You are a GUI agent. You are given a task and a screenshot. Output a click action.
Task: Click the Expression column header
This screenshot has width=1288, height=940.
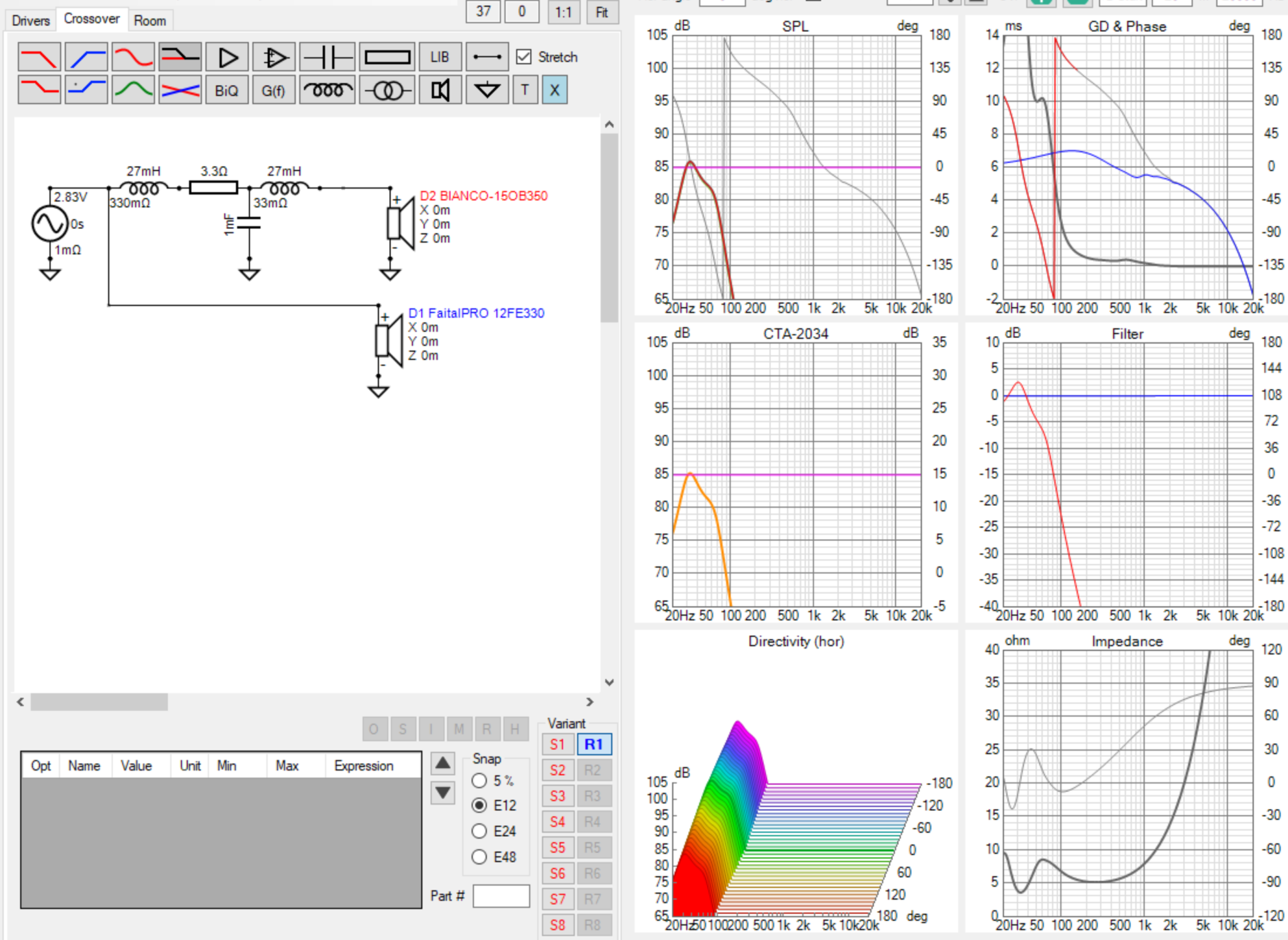[364, 766]
